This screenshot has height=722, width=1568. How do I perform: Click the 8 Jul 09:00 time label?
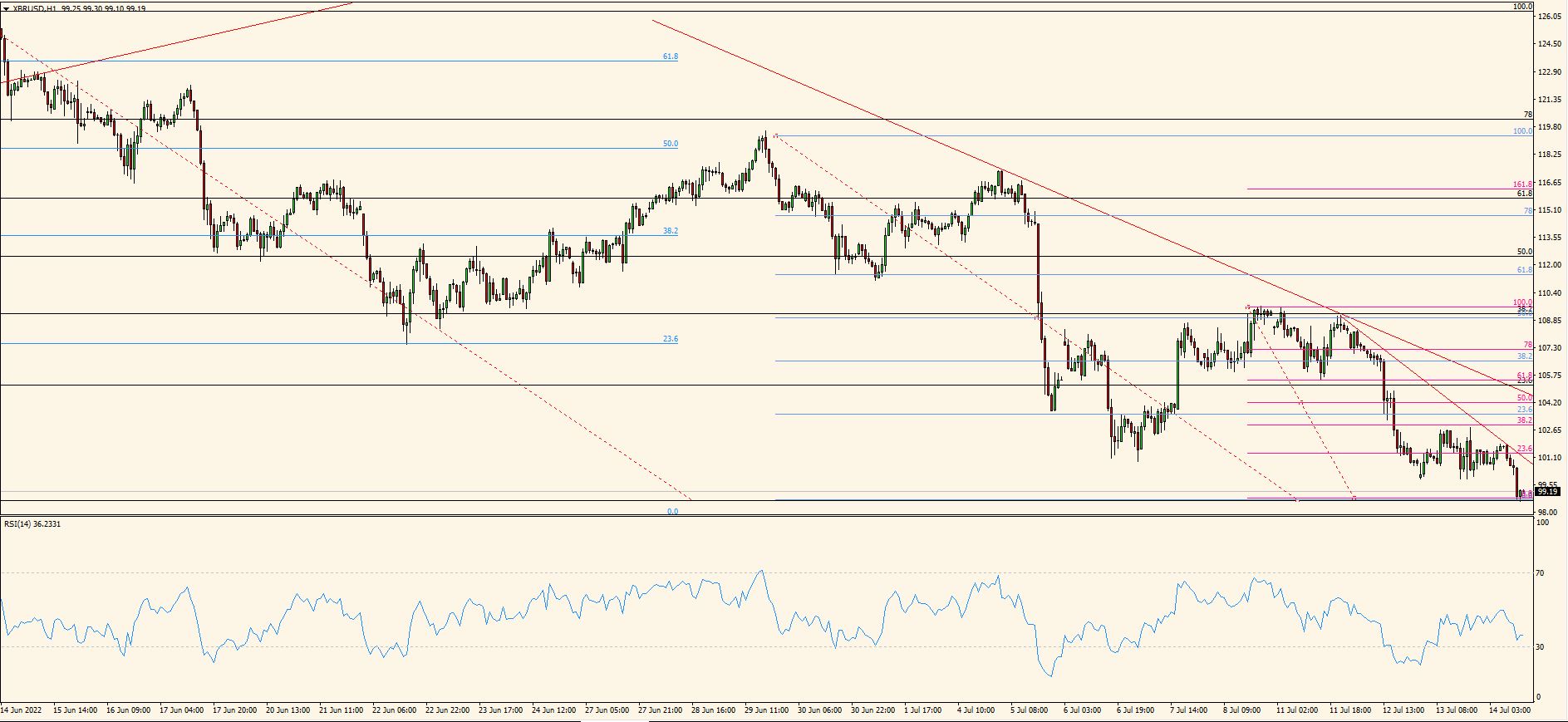[x=1243, y=710]
